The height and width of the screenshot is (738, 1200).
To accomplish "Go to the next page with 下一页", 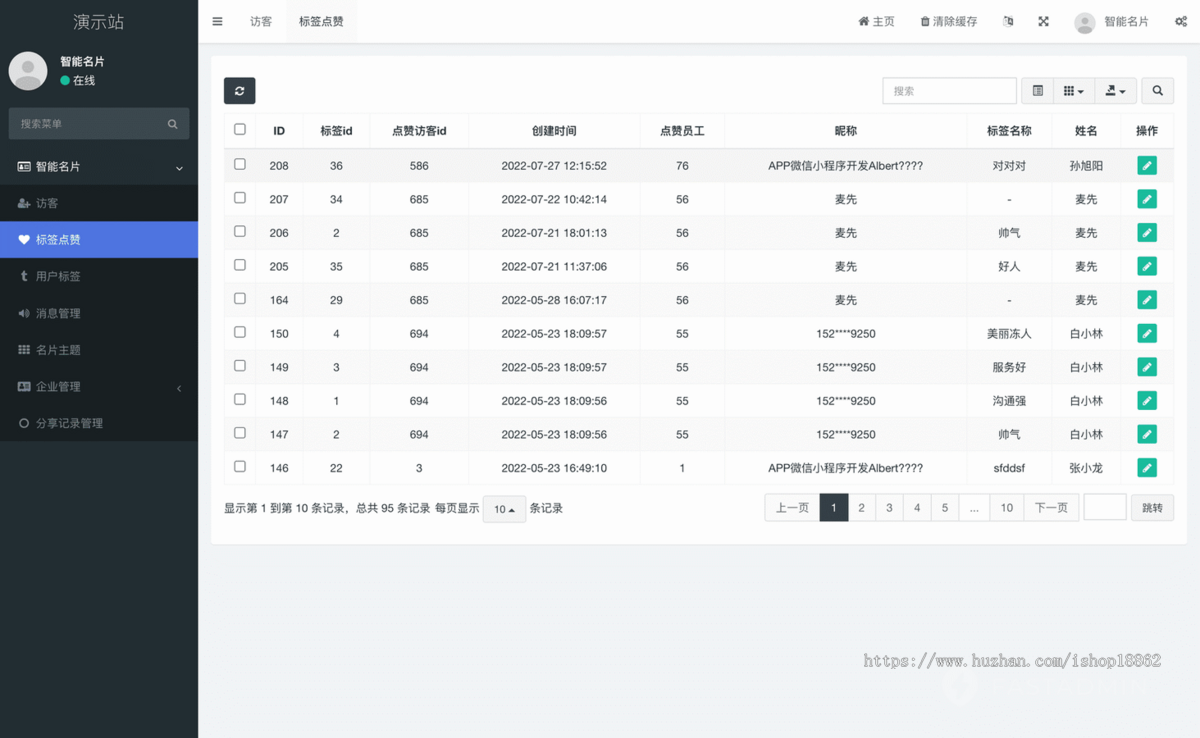I will (1051, 507).
